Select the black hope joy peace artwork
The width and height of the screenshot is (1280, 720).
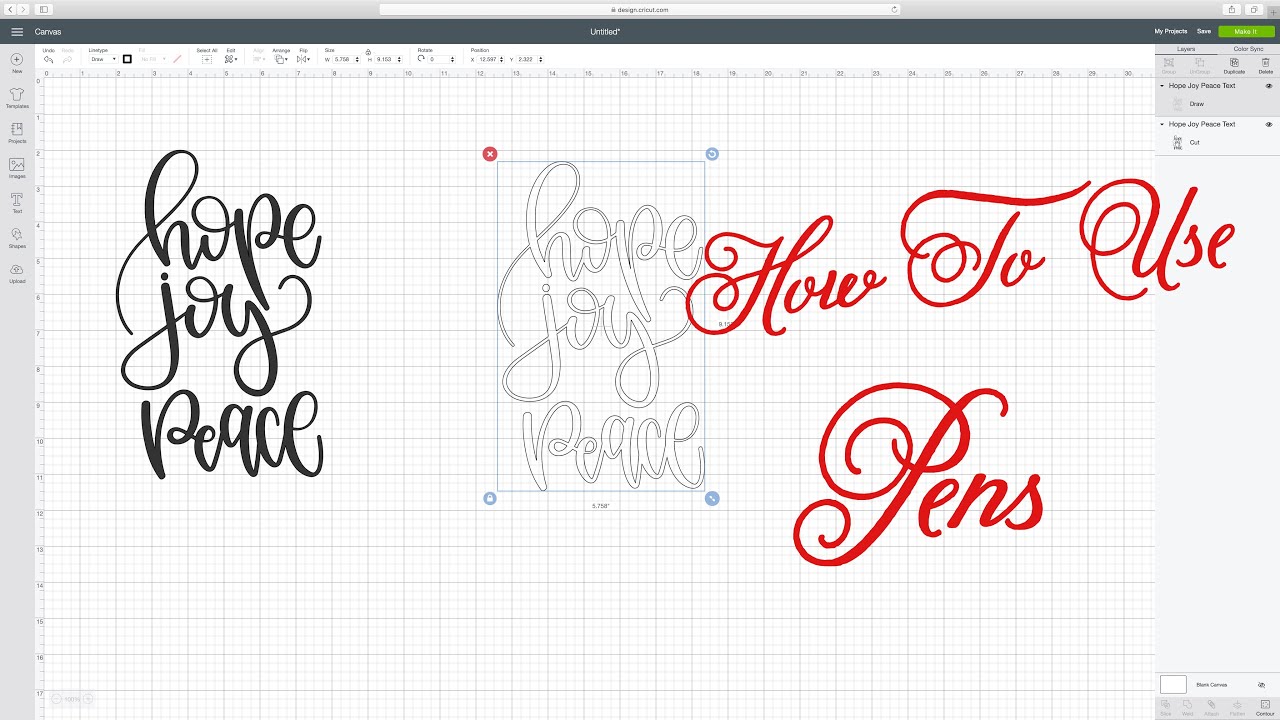click(x=220, y=314)
